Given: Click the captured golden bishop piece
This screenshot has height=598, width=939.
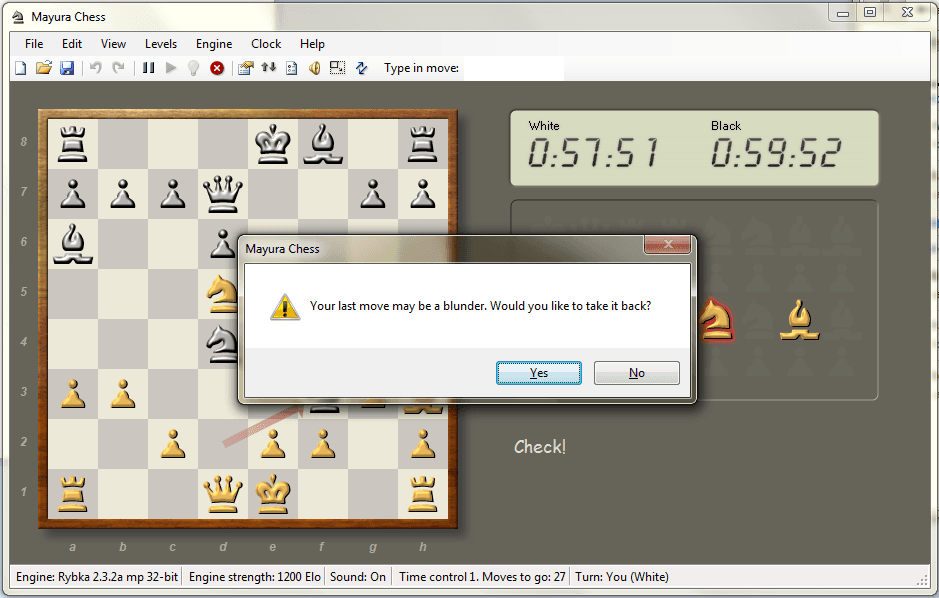Looking at the screenshot, I should (x=799, y=320).
